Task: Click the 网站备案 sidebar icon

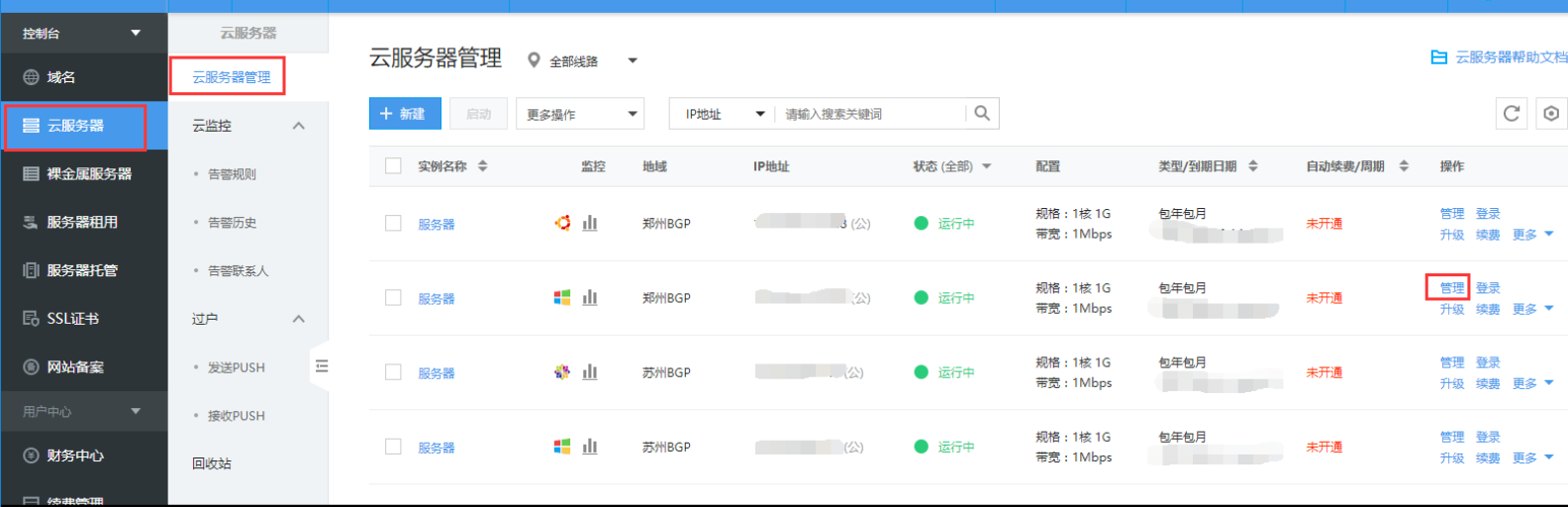Action: pyautogui.click(x=31, y=367)
